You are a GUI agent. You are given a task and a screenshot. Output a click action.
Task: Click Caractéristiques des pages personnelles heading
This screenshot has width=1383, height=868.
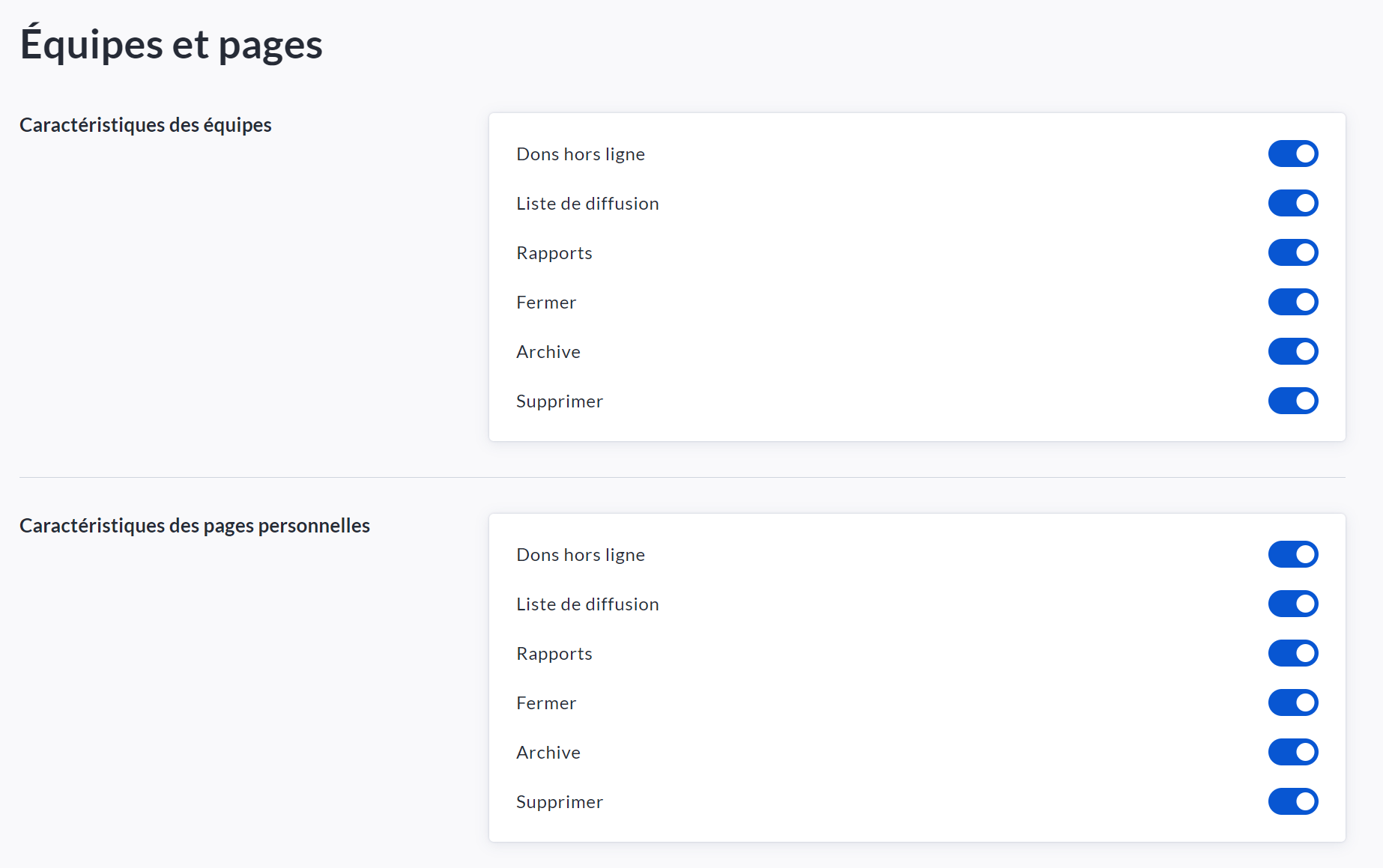pos(195,526)
